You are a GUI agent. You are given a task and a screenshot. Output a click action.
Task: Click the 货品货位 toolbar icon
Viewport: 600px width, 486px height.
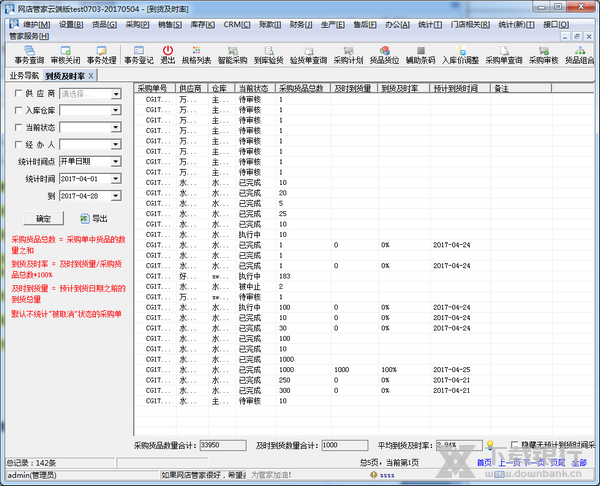[x=386, y=54]
